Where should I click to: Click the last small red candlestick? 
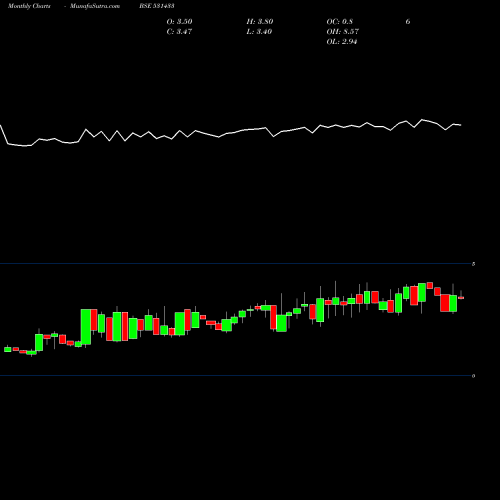[x=461, y=298]
